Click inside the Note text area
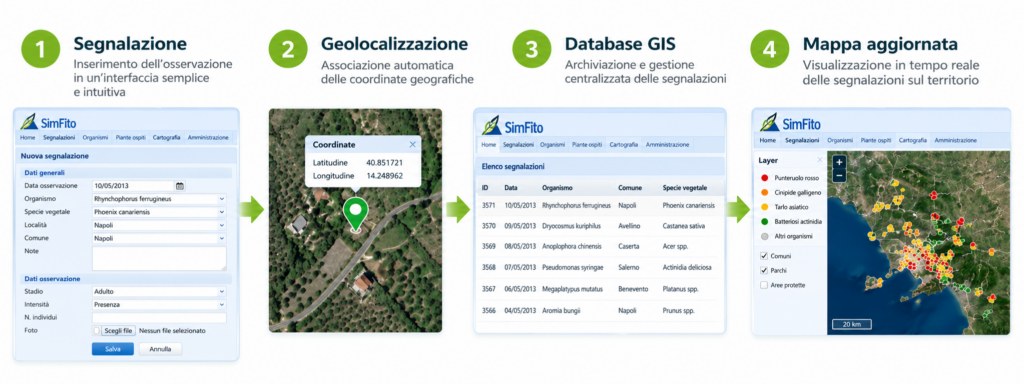Viewport: 1024px width, 384px height. click(x=159, y=259)
